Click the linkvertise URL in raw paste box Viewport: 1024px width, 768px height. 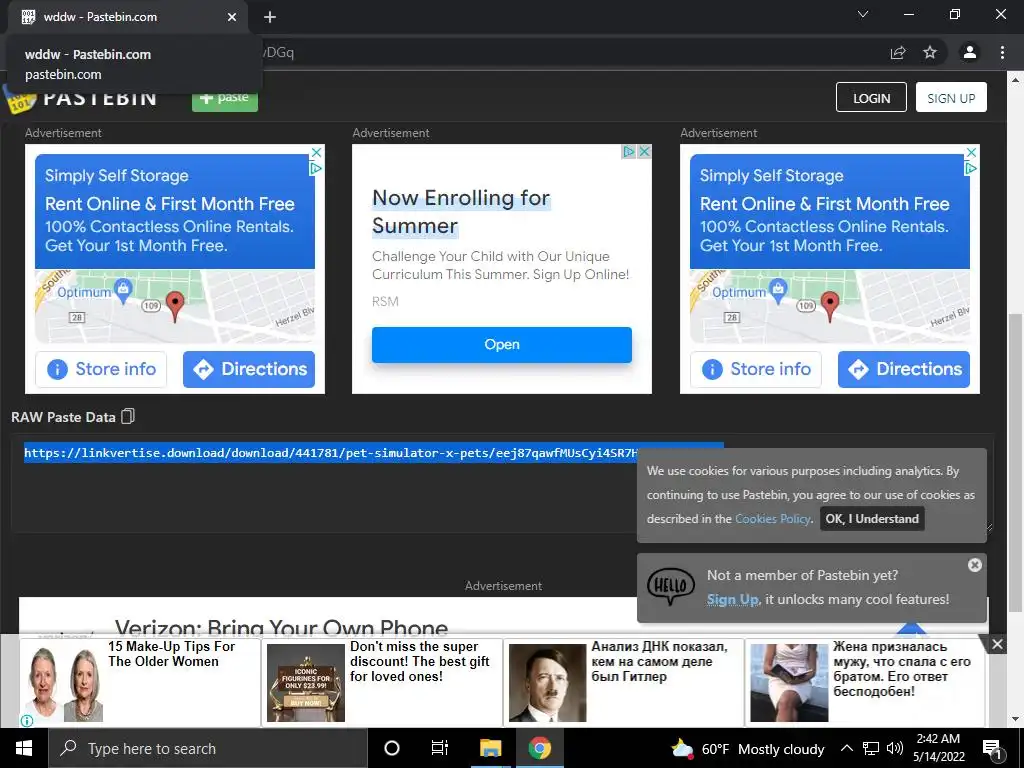click(330, 453)
